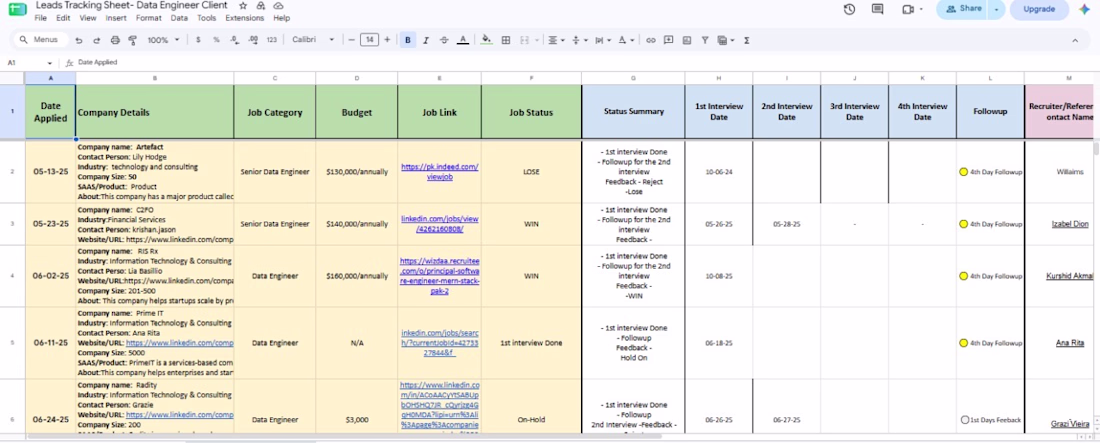Open fill color picker
Screen dimensions: 1100x443
pos(486,40)
